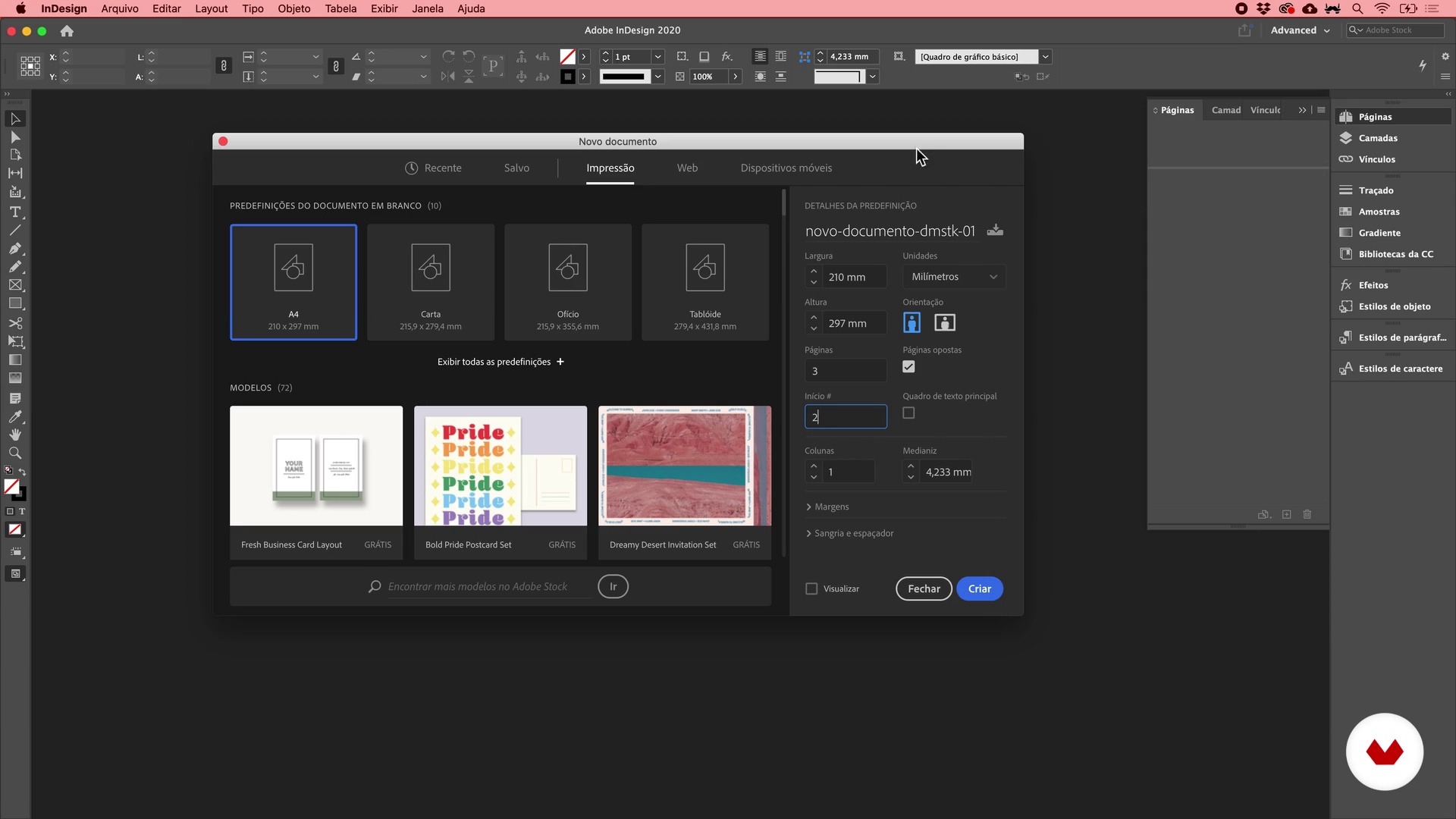This screenshot has width=1456, height=819.
Task: Click the Criar button
Action: click(x=979, y=588)
